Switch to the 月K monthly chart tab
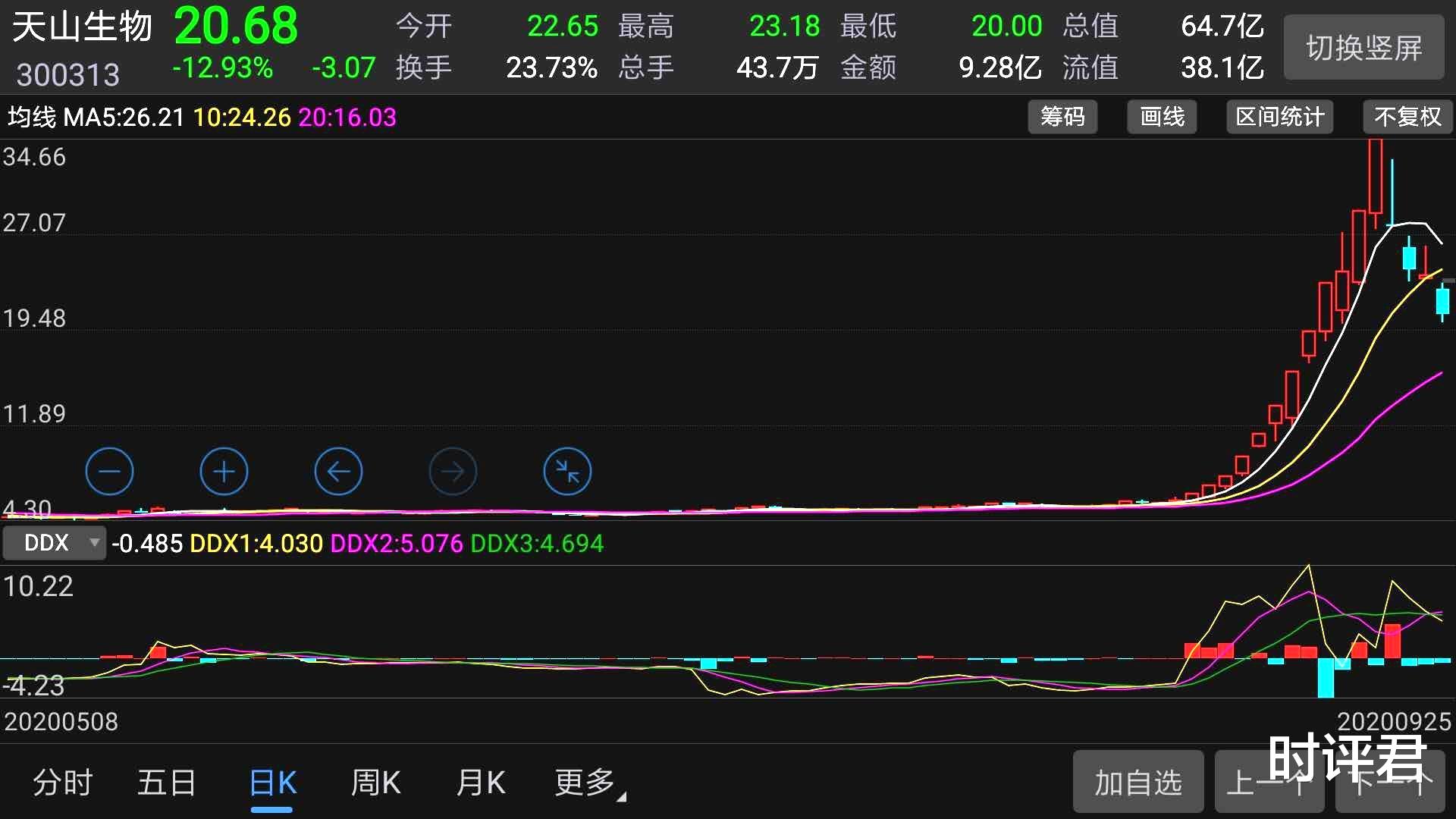The height and width of the screenshot is (819, 1456). pyautogui.click(x=480, y=783)
